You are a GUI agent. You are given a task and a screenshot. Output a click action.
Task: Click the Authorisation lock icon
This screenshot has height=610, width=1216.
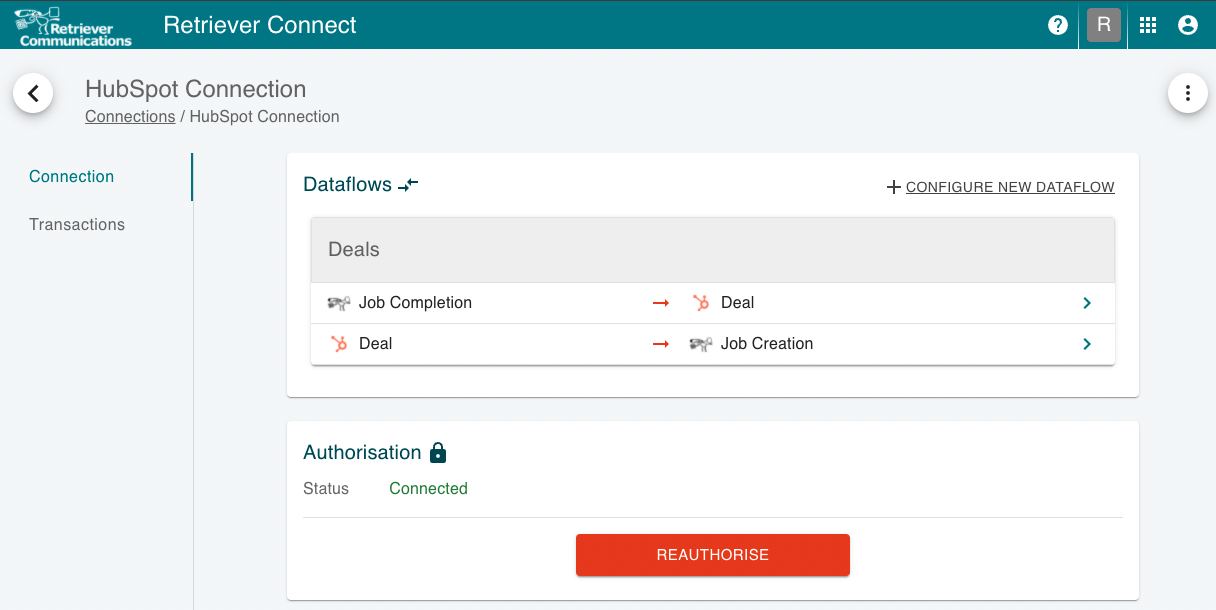click(437, 453)
